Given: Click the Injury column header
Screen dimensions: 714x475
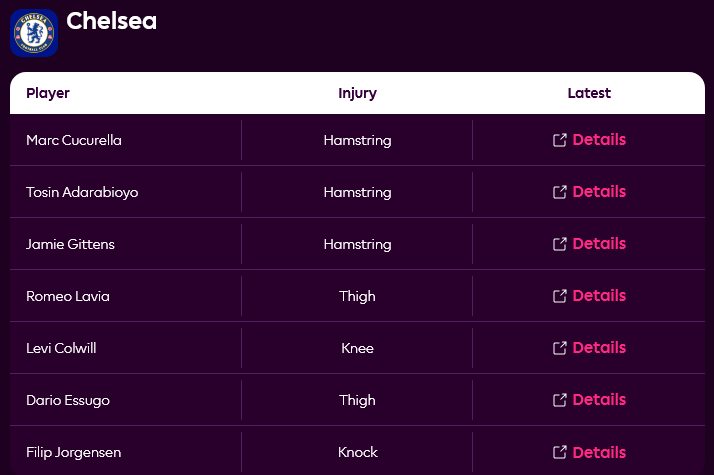Looking at the screenshot, I should (x=357, y=93).
